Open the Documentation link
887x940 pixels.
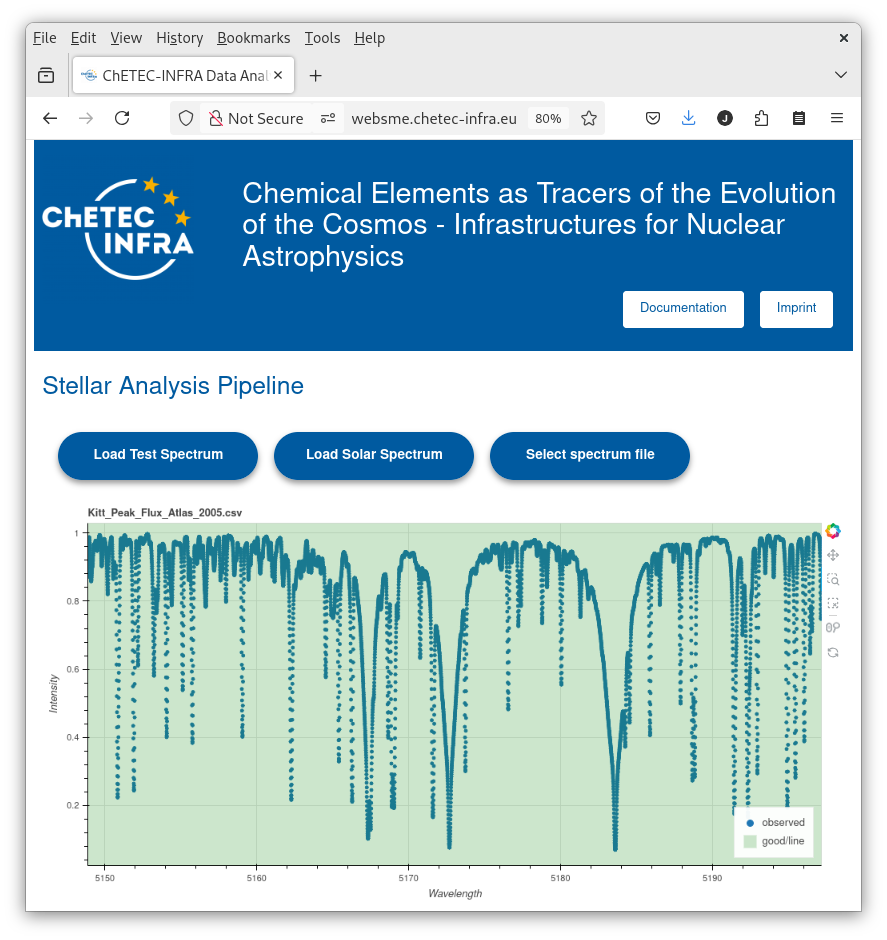click(x=683, y=308)
